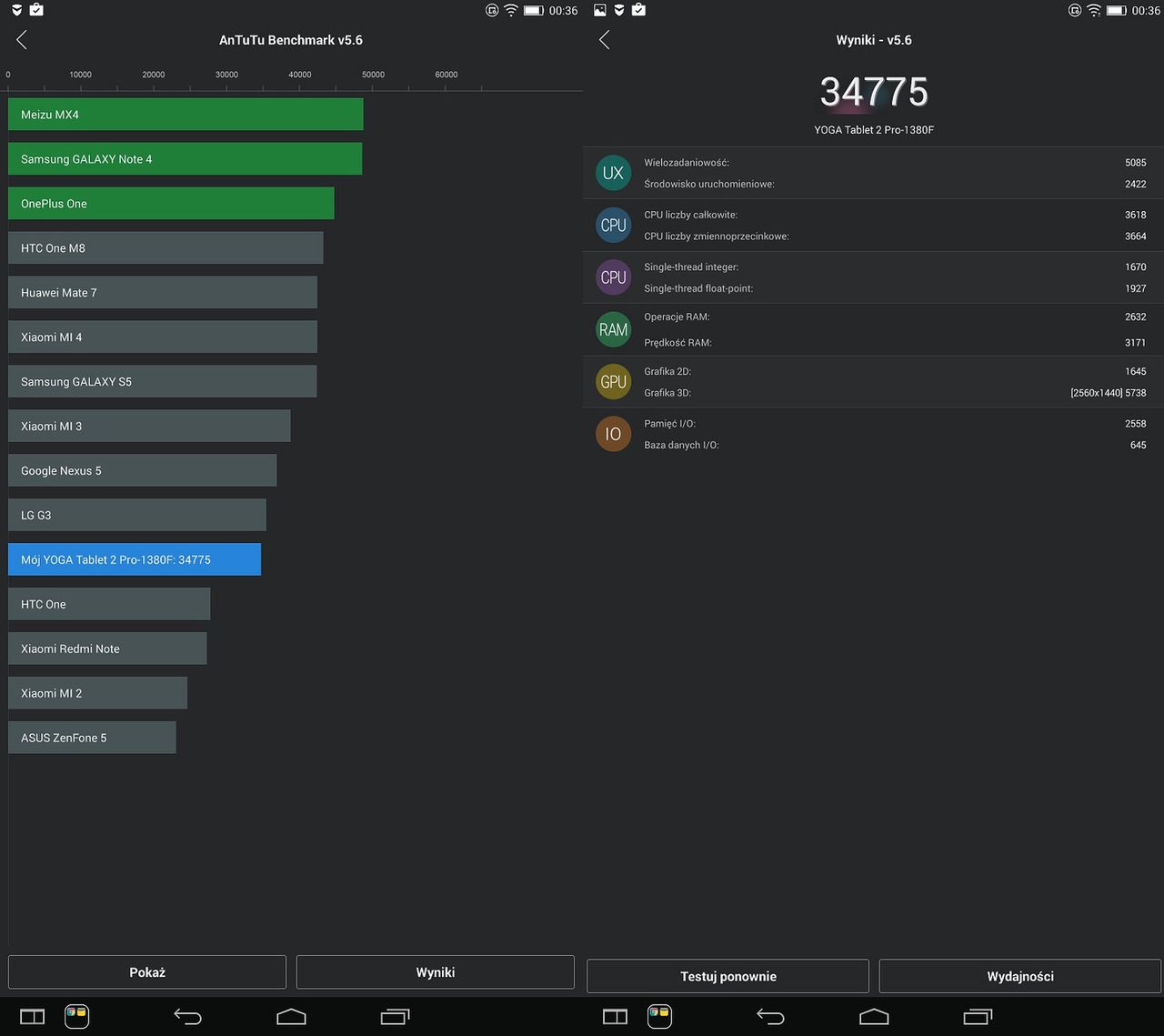Image resolution: width=1164 pixels, height=1036 pixels.
Task: Tap the Single-thread integer row
Action: point(894,267)
